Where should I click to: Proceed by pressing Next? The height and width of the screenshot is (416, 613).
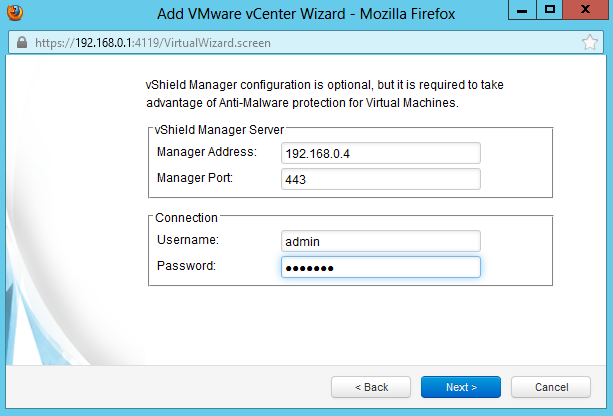click(x=461, y=387)
